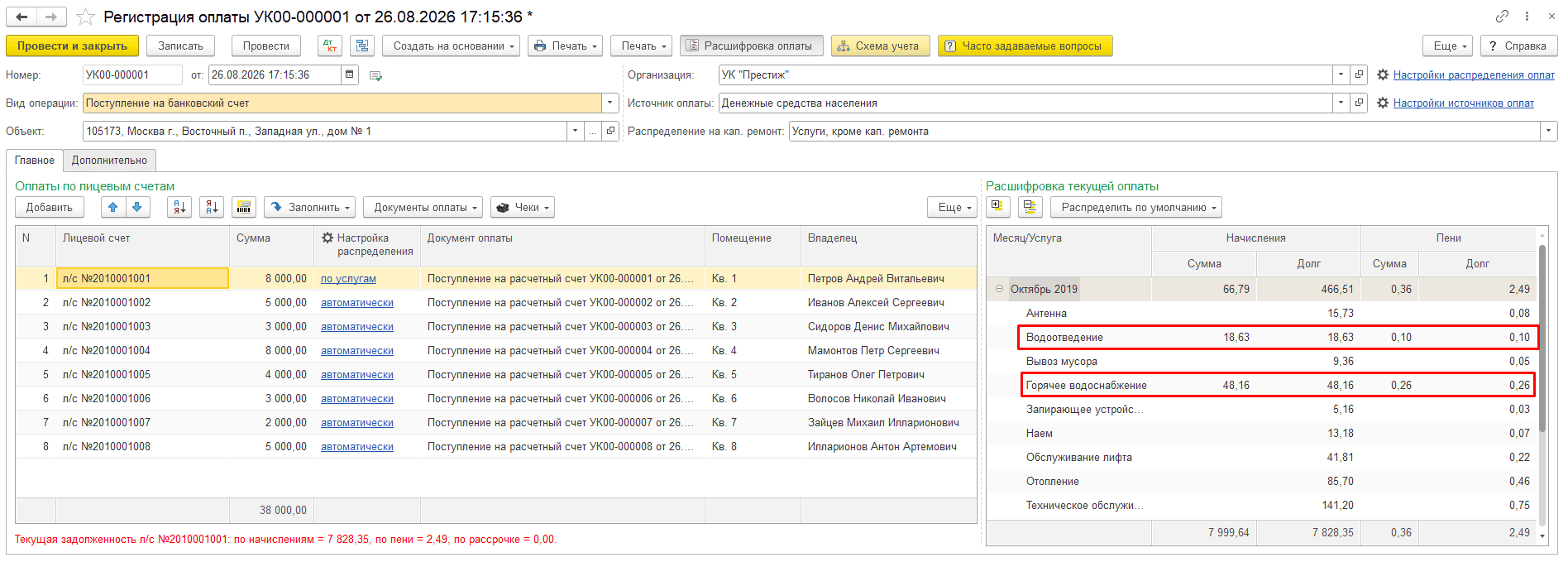Viewport: 1568px width, 562px height.
Task: Click the Провести и закрыть button
Action: click(72, 46)
